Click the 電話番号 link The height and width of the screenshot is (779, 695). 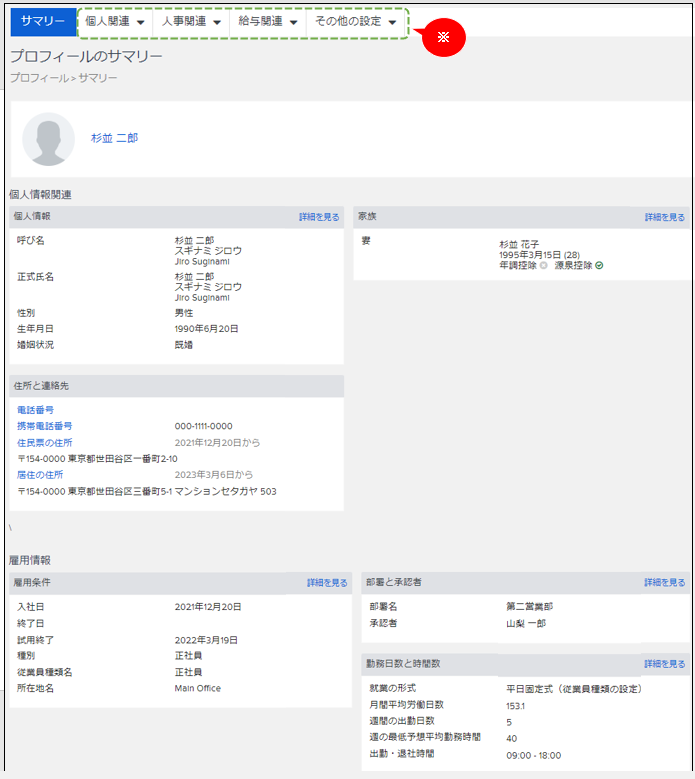(x=36, y=410)
